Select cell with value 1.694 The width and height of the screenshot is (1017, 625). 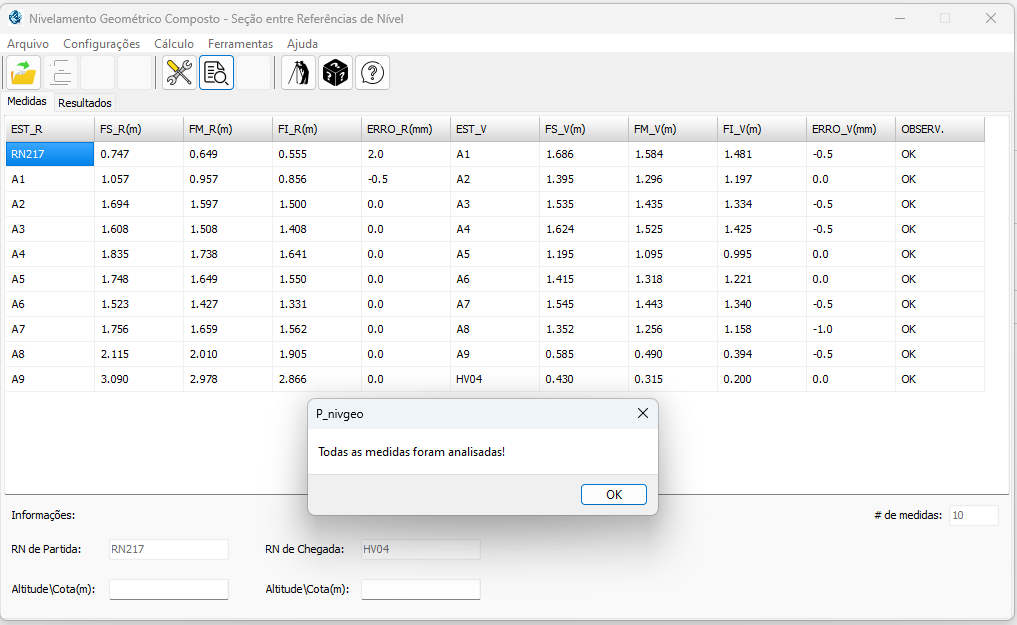(x=139, y=204)
